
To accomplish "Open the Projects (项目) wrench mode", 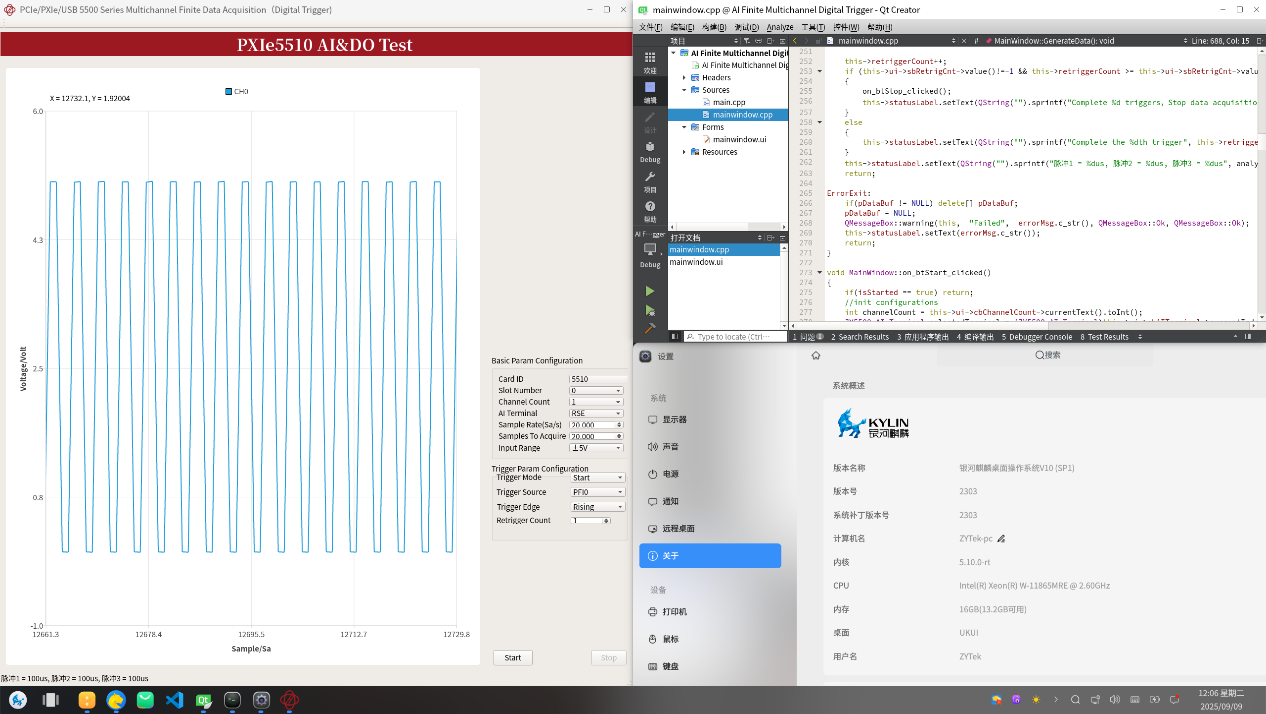I will pyautogui.click(x=650, y=181).
